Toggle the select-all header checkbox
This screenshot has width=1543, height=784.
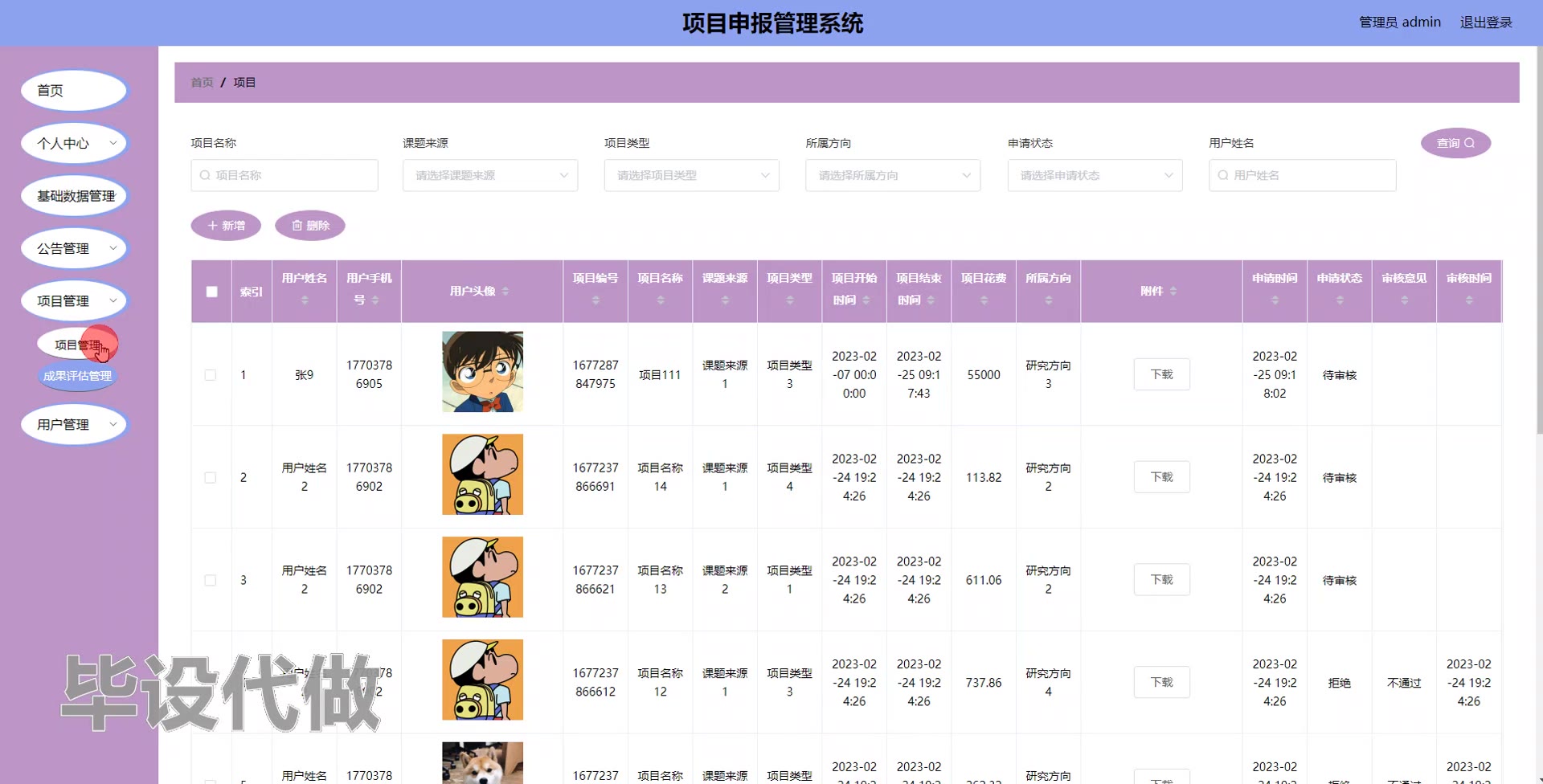[x=211, y=292]
